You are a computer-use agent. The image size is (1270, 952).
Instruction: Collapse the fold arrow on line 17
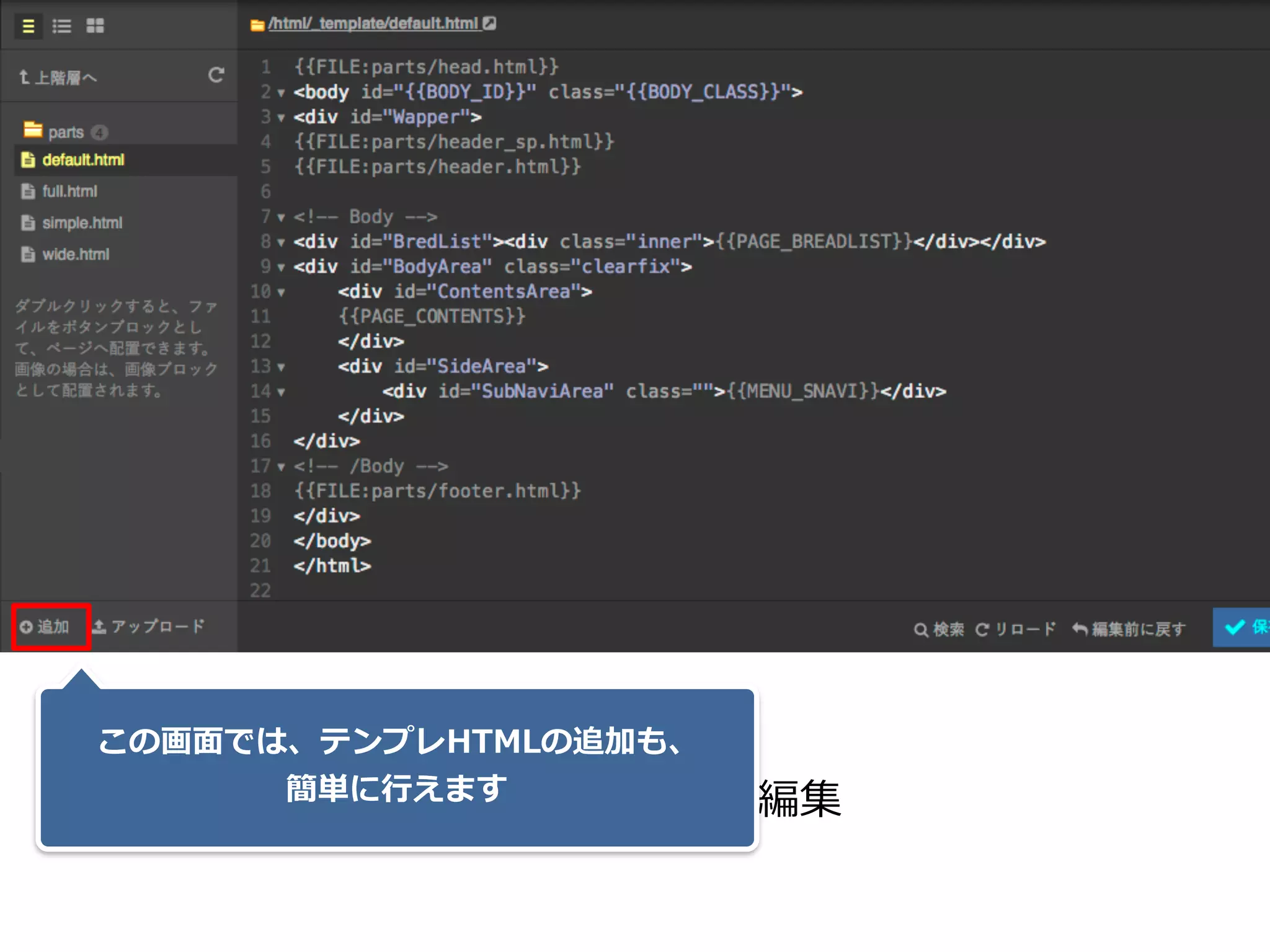point(281,467)
